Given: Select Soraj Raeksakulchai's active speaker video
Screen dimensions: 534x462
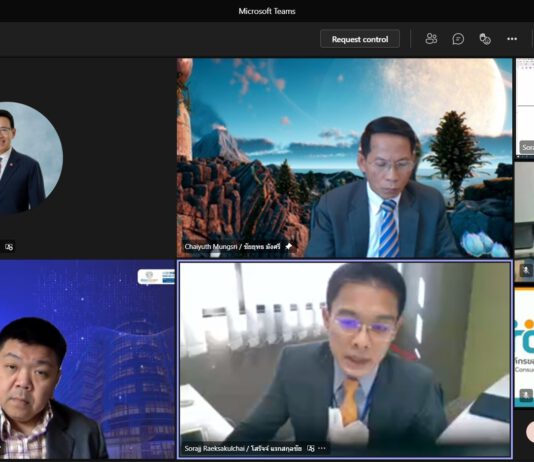Looking at the screenshot, I should [x=345, y=360].
